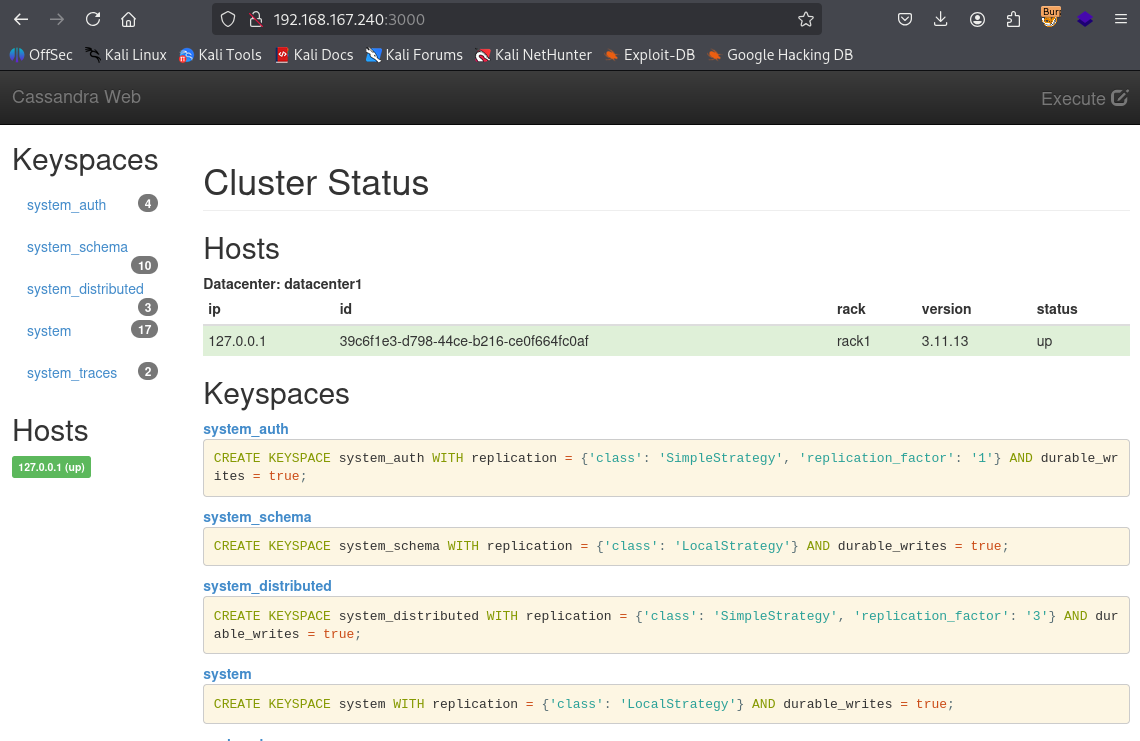Click the browser back arrow
This screenshot has height=741, width=1140.
click(x=21, y=19)
